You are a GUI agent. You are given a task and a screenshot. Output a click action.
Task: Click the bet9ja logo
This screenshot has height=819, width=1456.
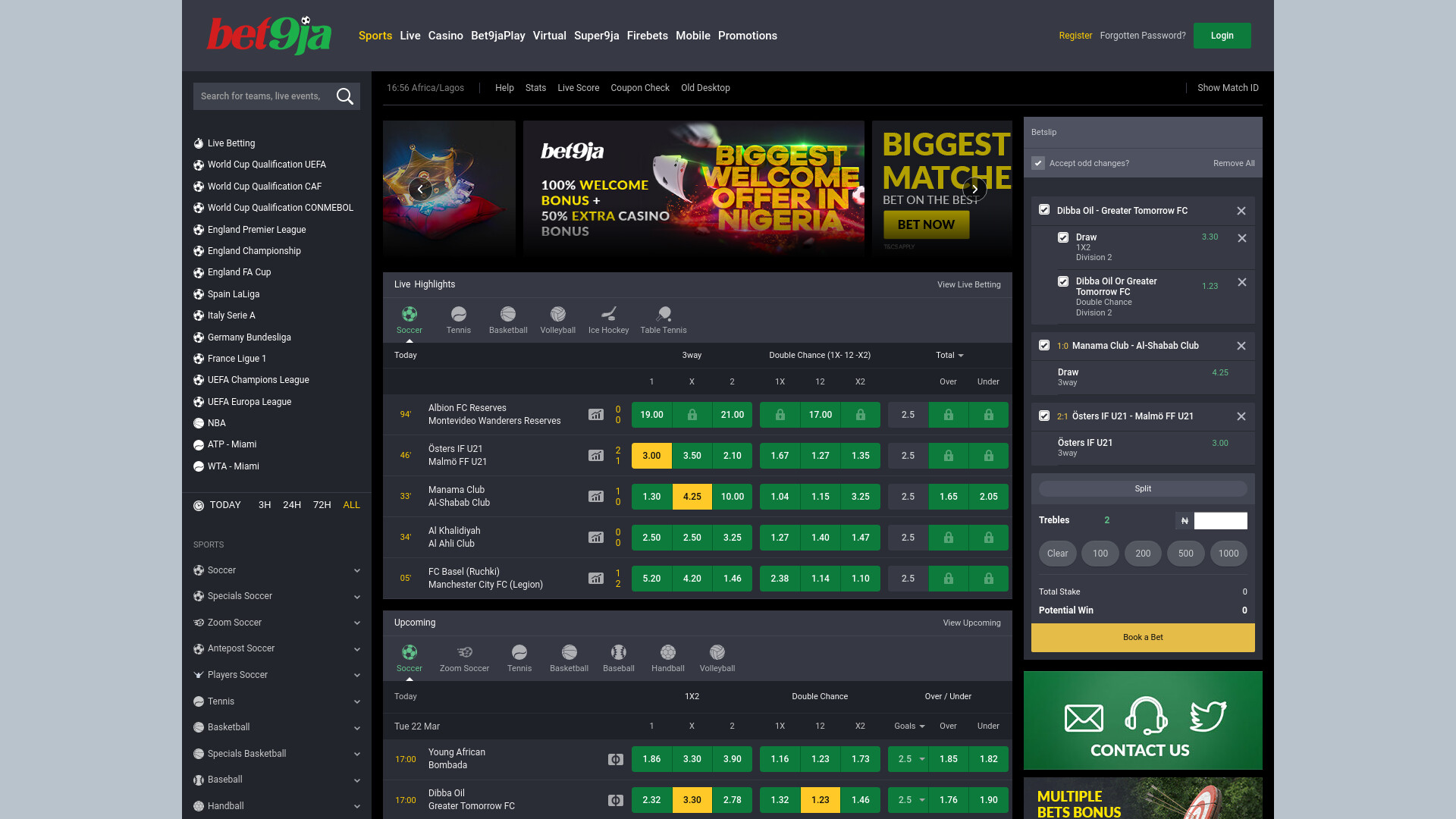point(269,36)
